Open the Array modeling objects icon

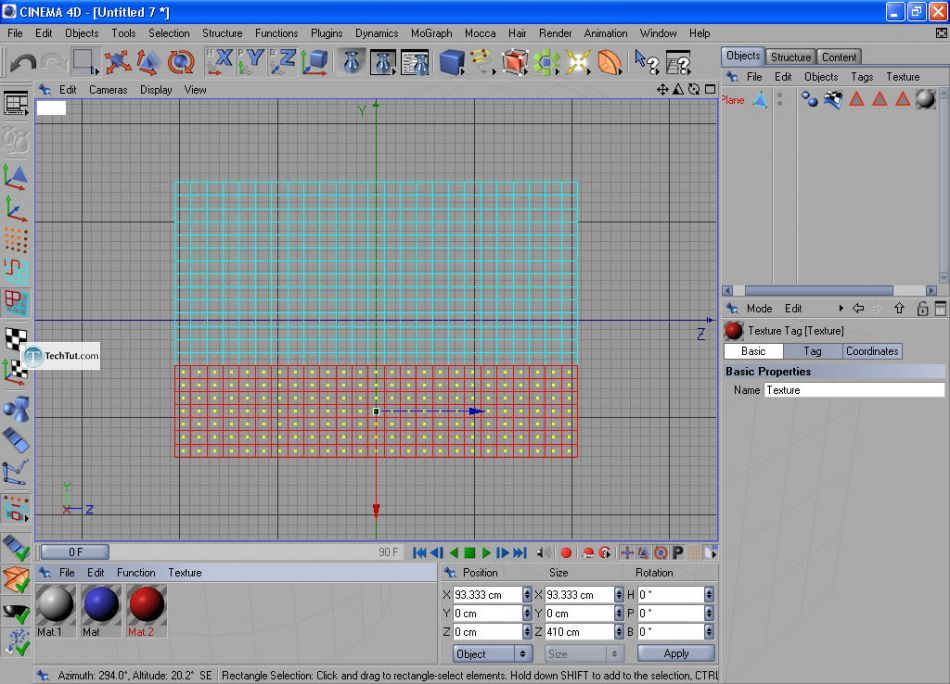point(546,62)
